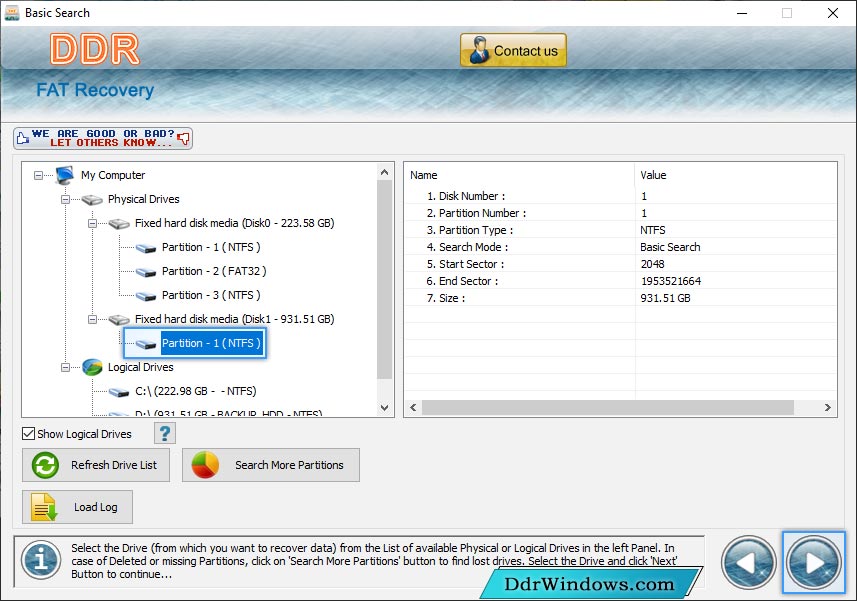857x601 pixels.
Task: Collapse the My Computer tree node
Action: [x=39, y=175]
